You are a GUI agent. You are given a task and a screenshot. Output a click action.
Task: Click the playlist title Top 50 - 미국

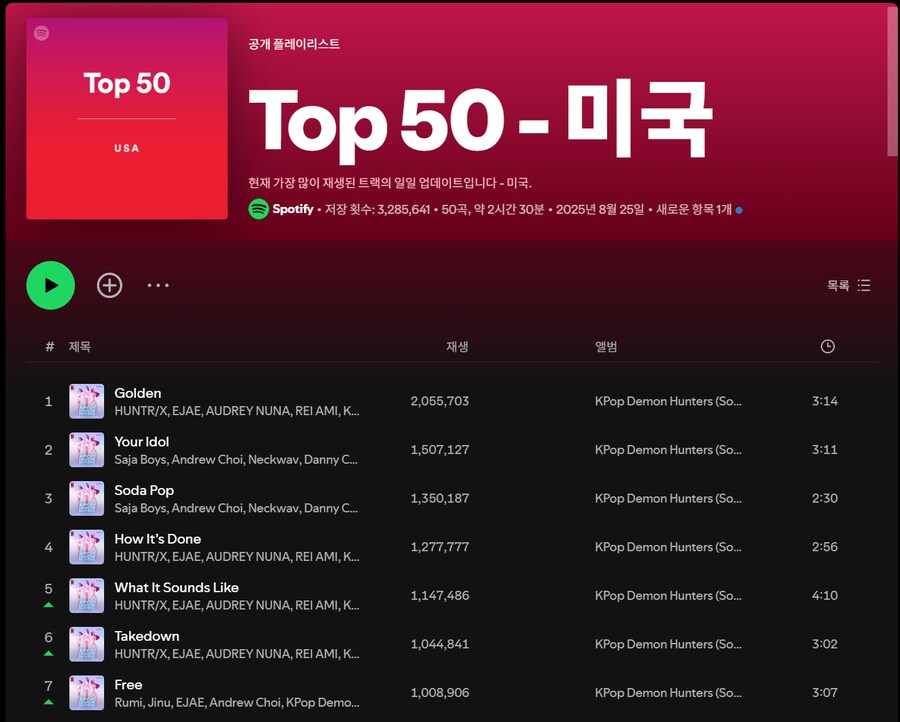tap(481, 121)
